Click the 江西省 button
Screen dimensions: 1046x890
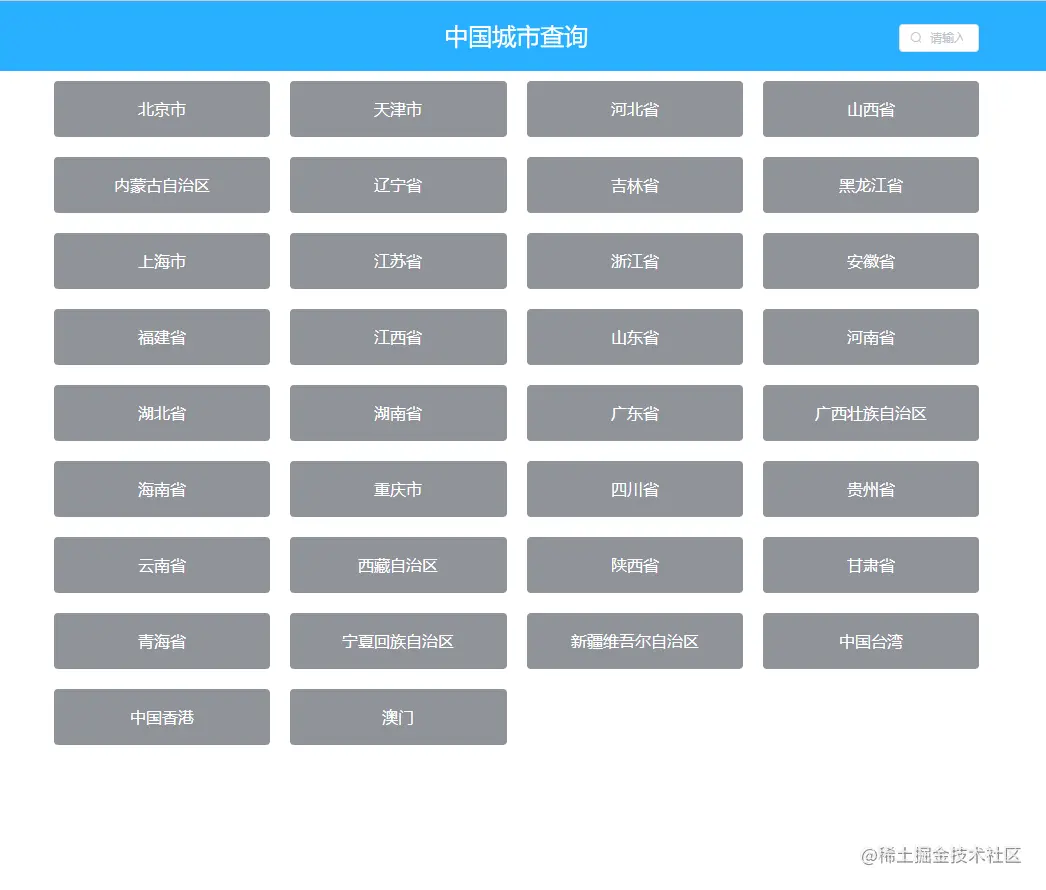point(398,338)
